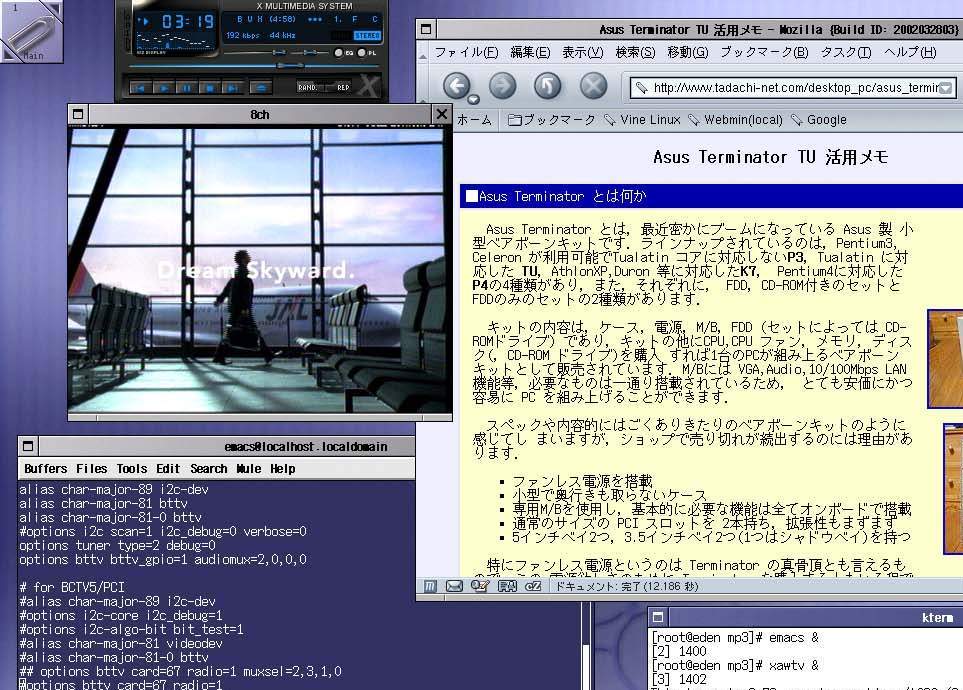Open the Back button history dropdown arrow
Screen dimensions: 963x690
(x=473, y=100)
